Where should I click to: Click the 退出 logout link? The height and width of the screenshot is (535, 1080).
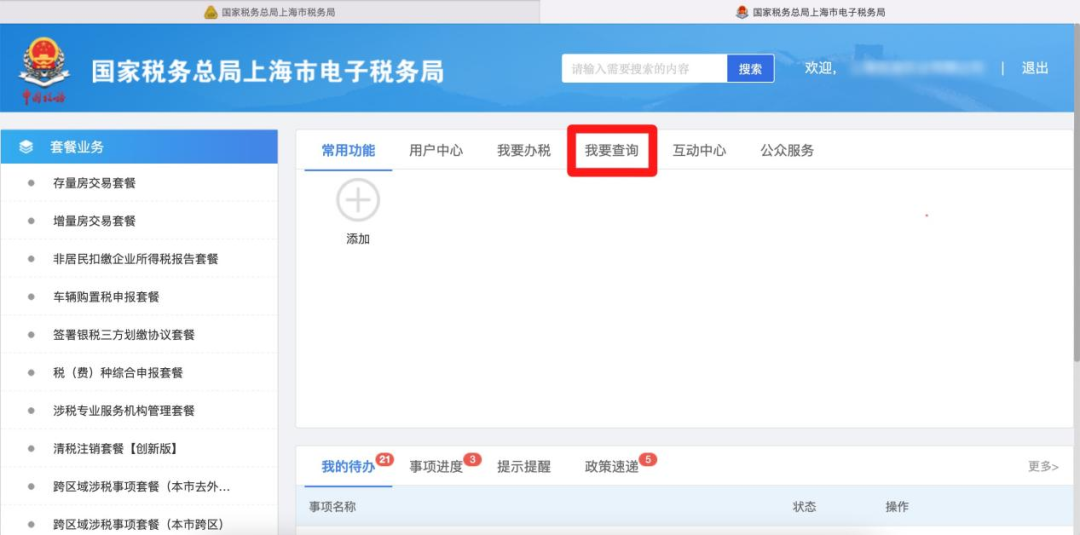[x=1035, y=69]
